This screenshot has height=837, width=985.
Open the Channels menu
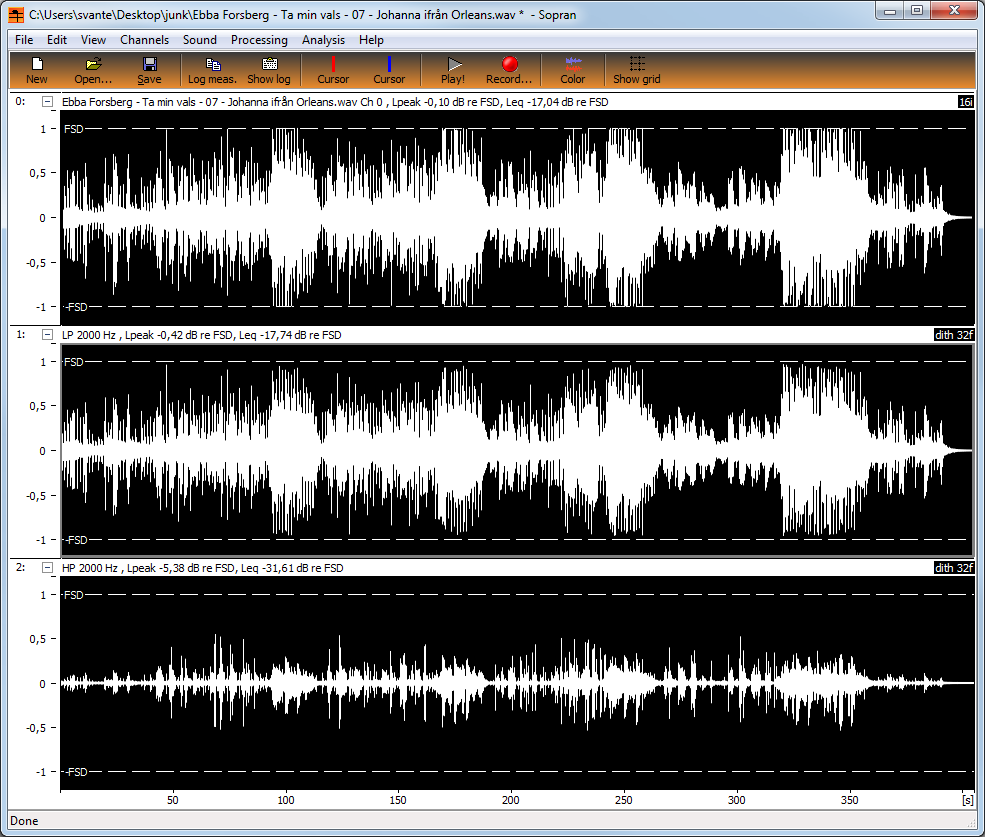tap(144, 40)
